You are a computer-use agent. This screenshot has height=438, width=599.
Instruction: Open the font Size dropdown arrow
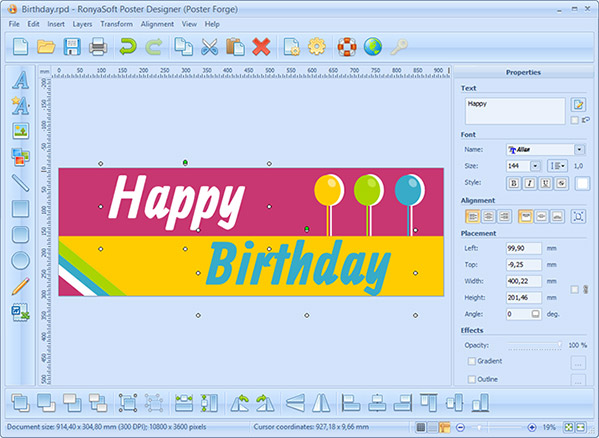pos(535,166)
